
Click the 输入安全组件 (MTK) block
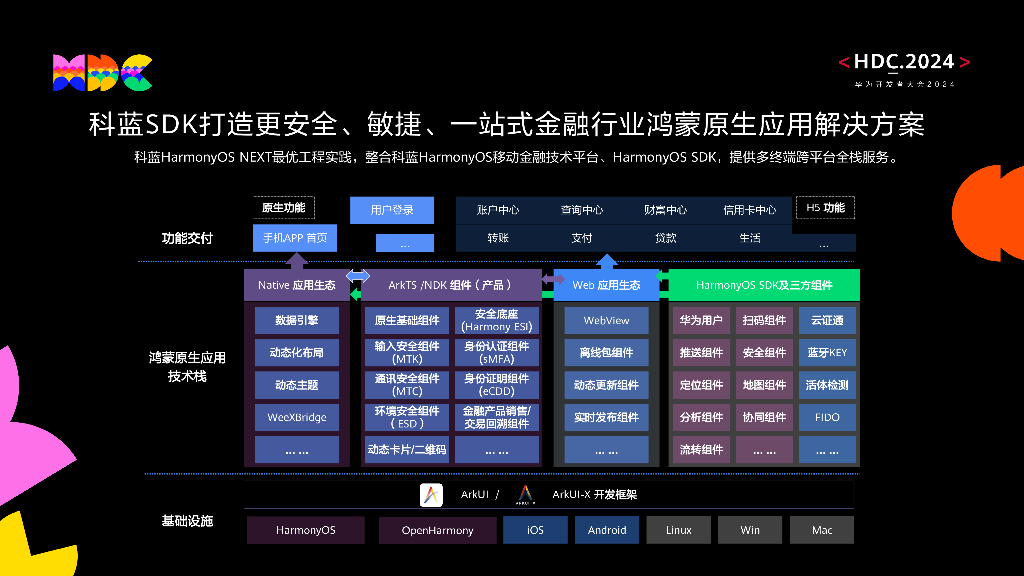407,353
